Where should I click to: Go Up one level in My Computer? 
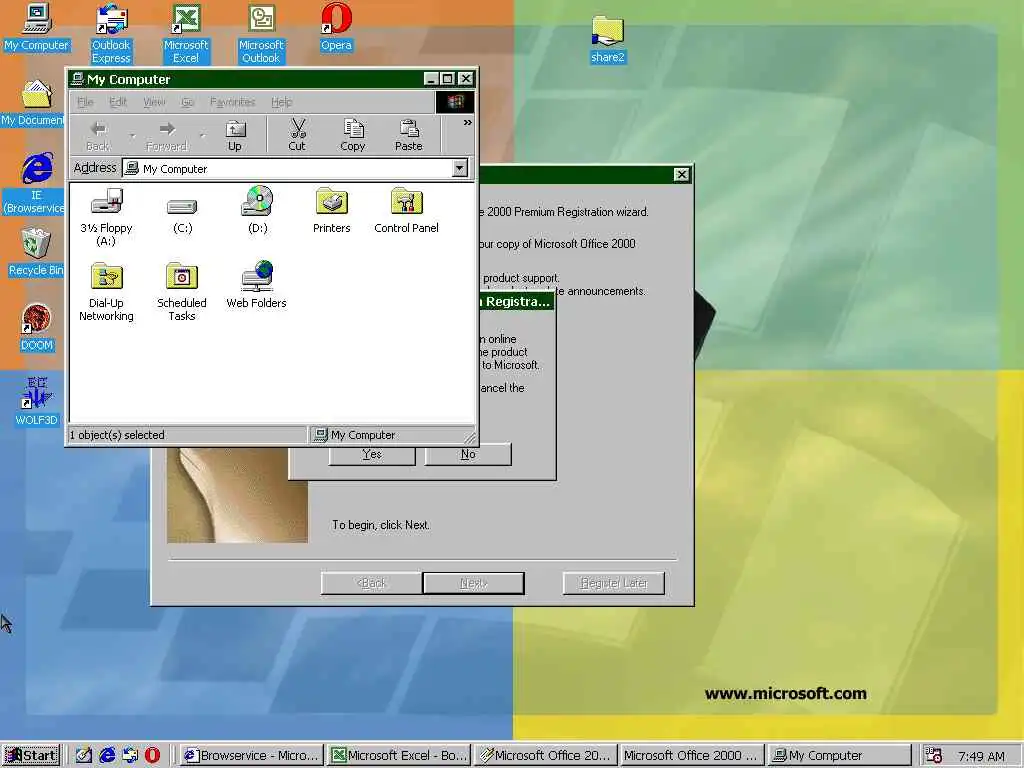tap(235, 135)
